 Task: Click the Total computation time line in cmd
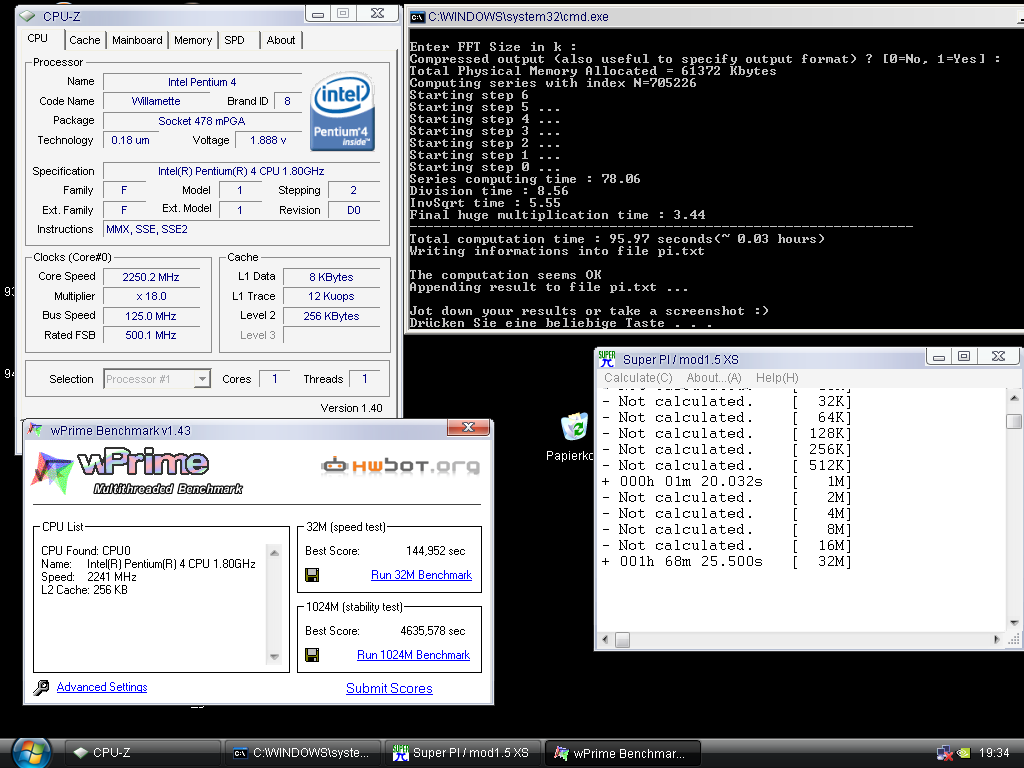tap(617, 239)
